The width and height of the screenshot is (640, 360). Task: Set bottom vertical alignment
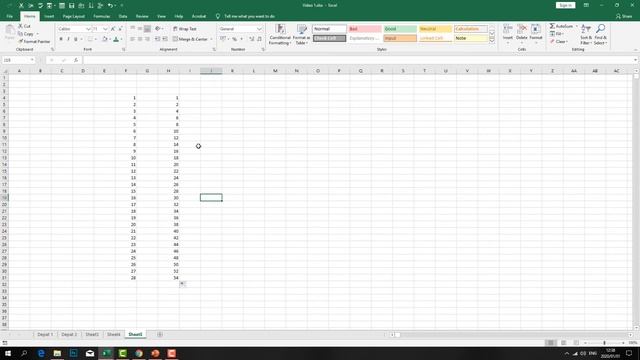click(x=147, y=29)
